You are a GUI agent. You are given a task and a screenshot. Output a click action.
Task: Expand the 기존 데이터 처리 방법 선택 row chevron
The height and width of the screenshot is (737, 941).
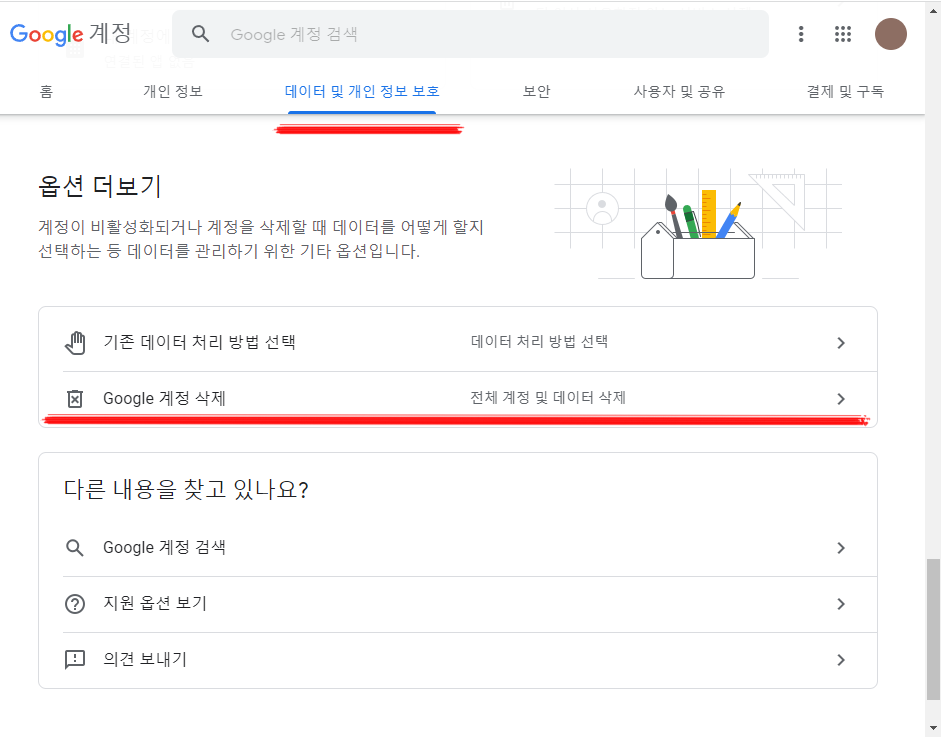tap(841, 343)
